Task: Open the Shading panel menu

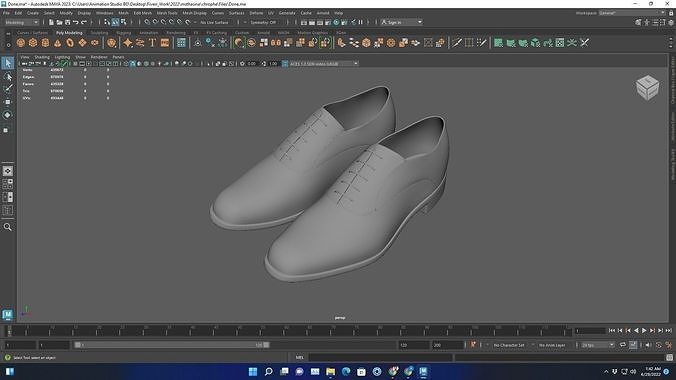Action: click(42, 57)
